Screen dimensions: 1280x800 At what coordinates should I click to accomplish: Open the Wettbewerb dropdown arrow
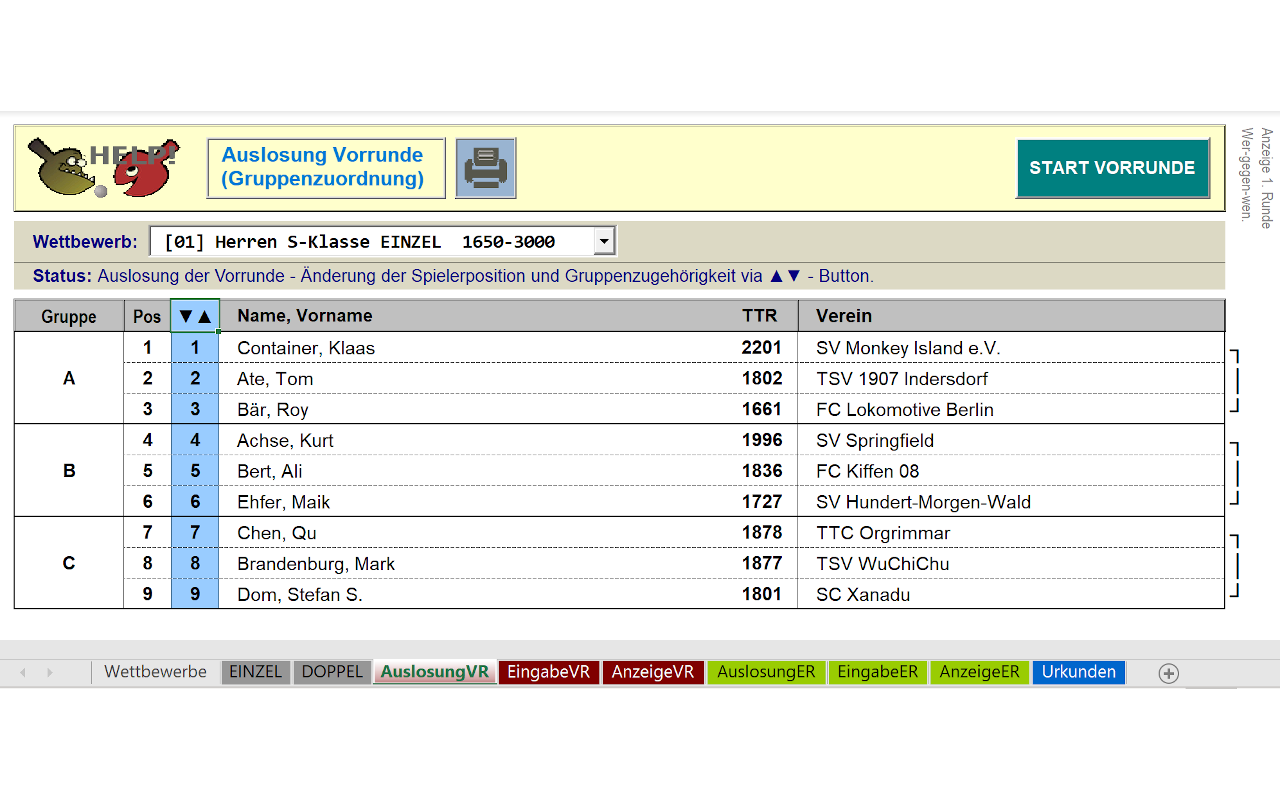tap(603, 241)
